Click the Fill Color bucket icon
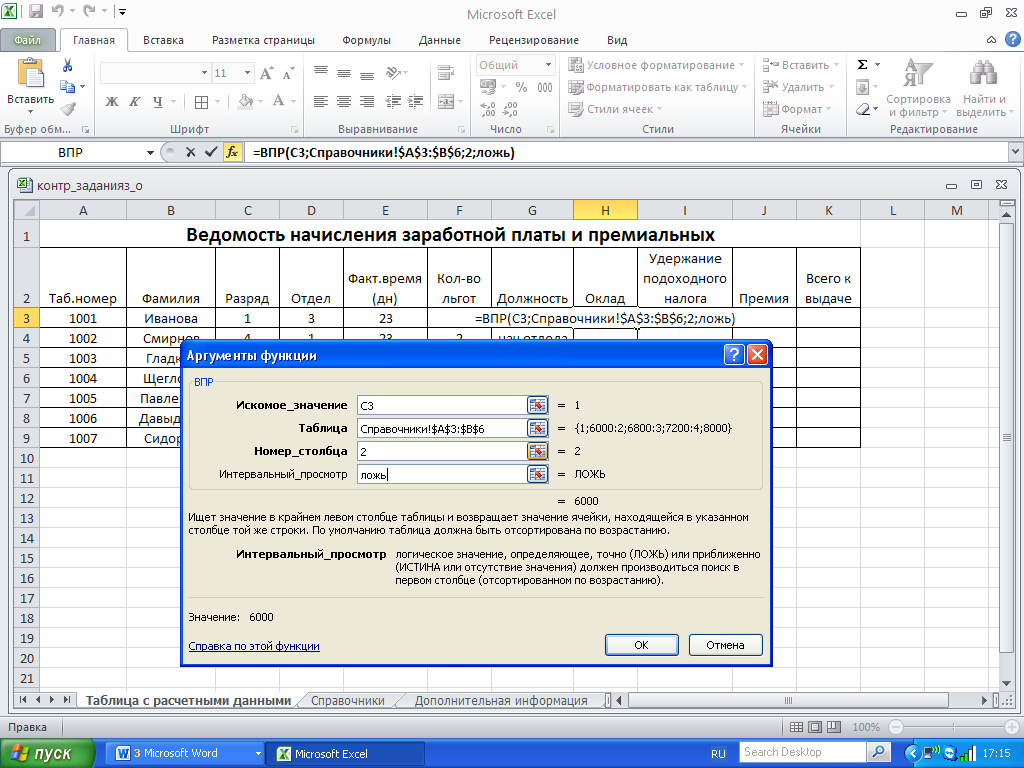 point(246,101)
